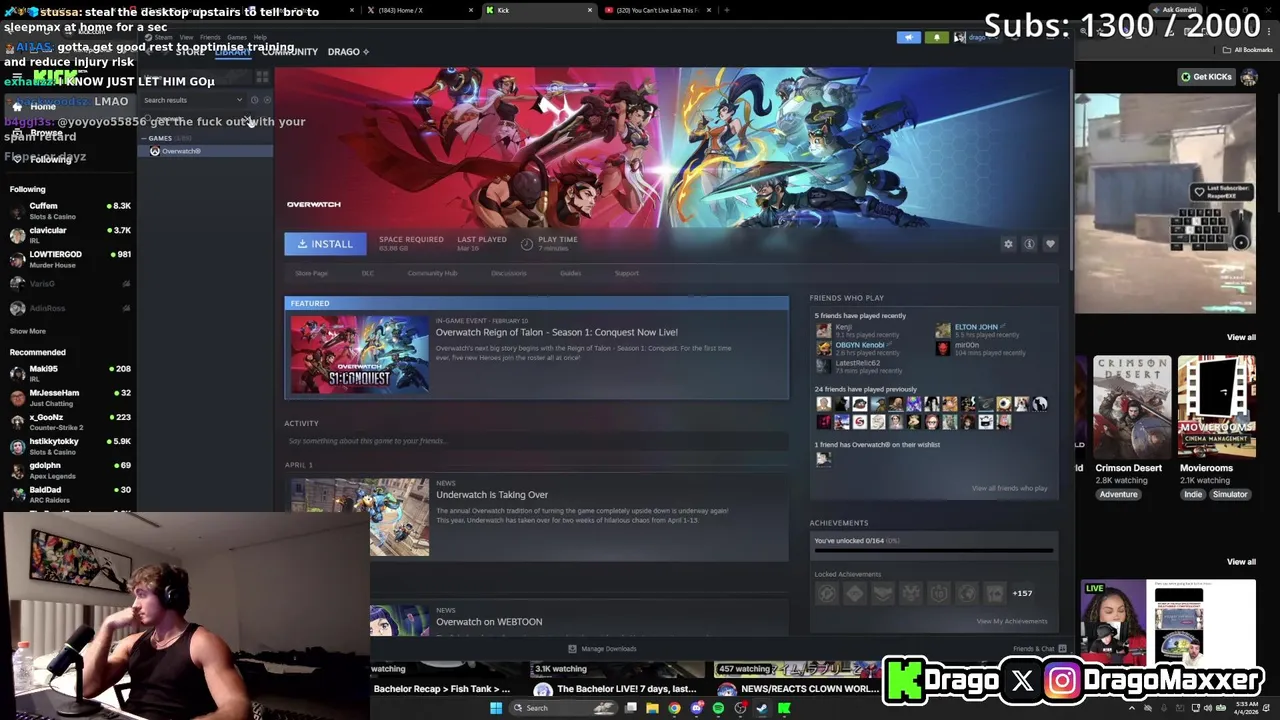Click the activity status input field
The image size is (1280, 720).
[536, 441]
